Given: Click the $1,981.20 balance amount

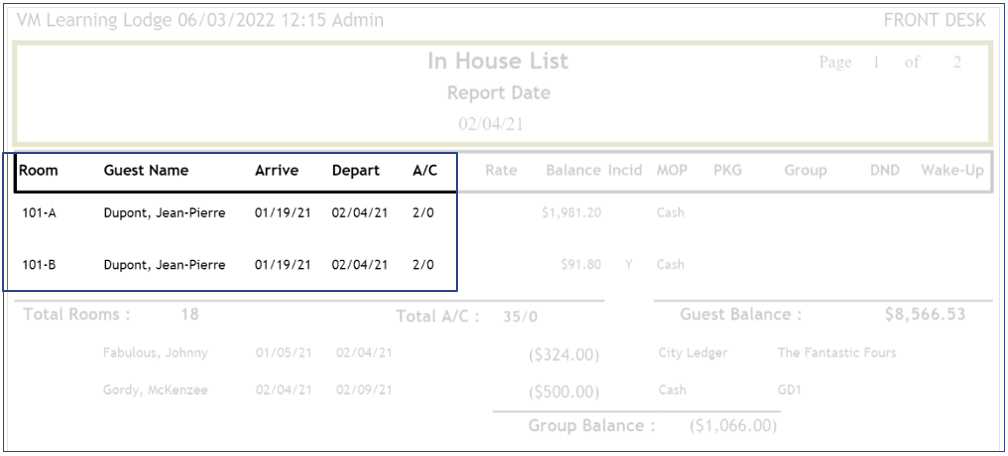Looking at the screenshot, I should click(570, 213).
